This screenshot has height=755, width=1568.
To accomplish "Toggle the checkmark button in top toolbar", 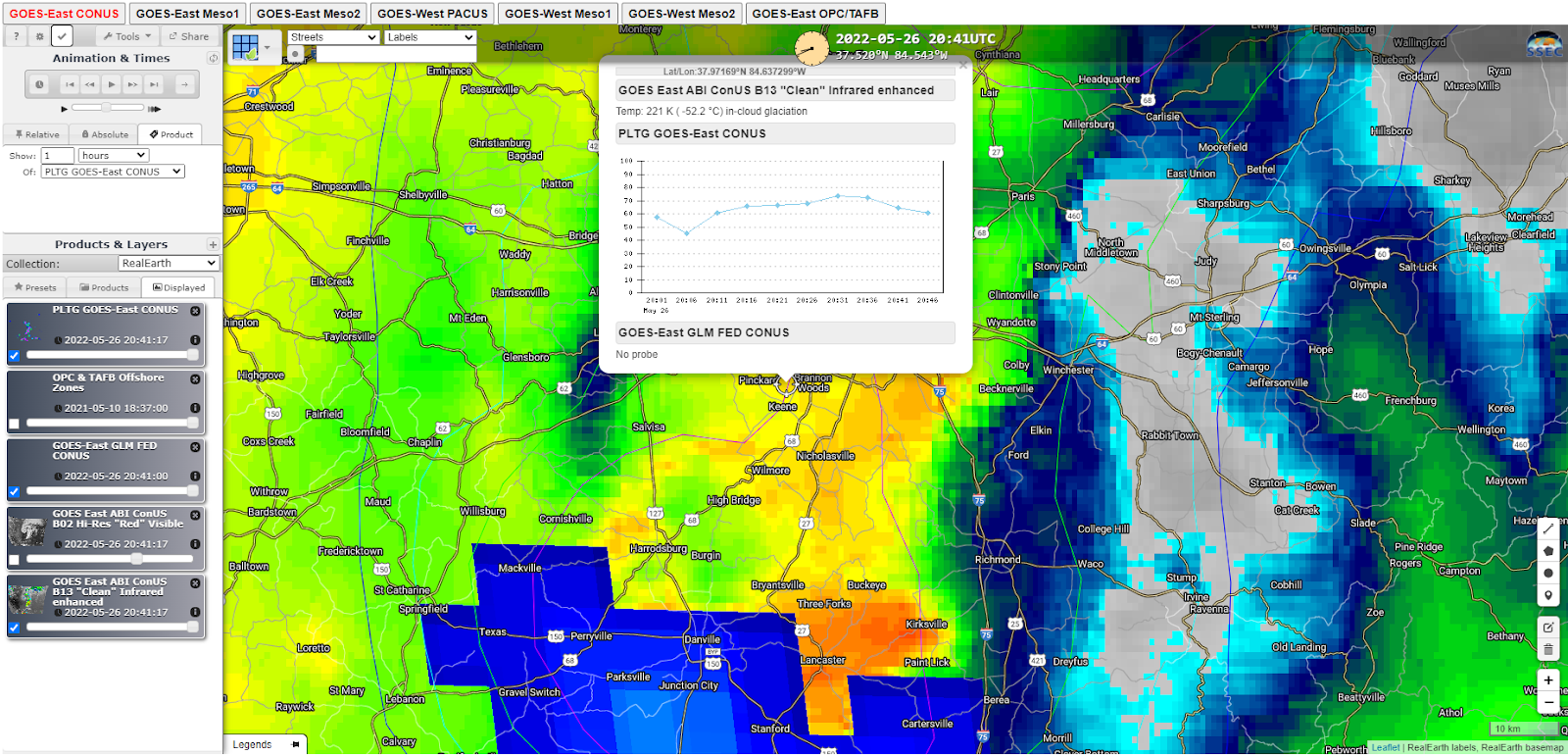I will click(x=62, y=36).
